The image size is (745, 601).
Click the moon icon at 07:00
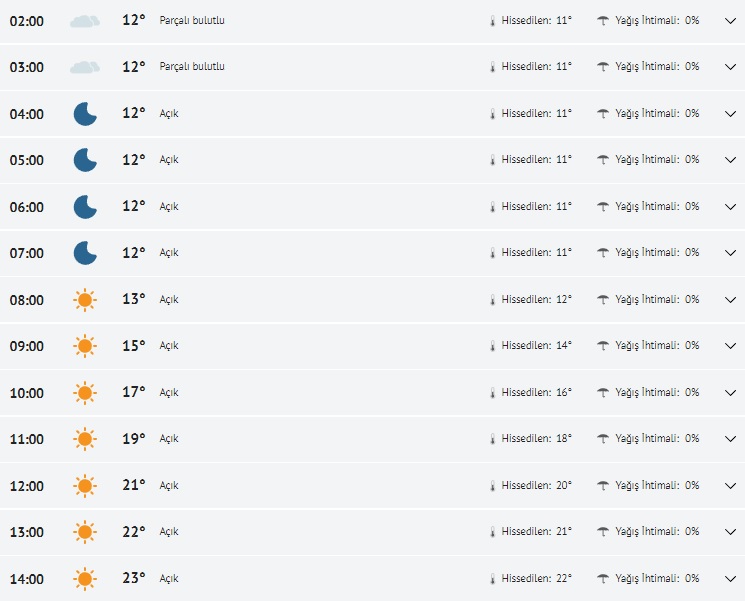(85, 253)
